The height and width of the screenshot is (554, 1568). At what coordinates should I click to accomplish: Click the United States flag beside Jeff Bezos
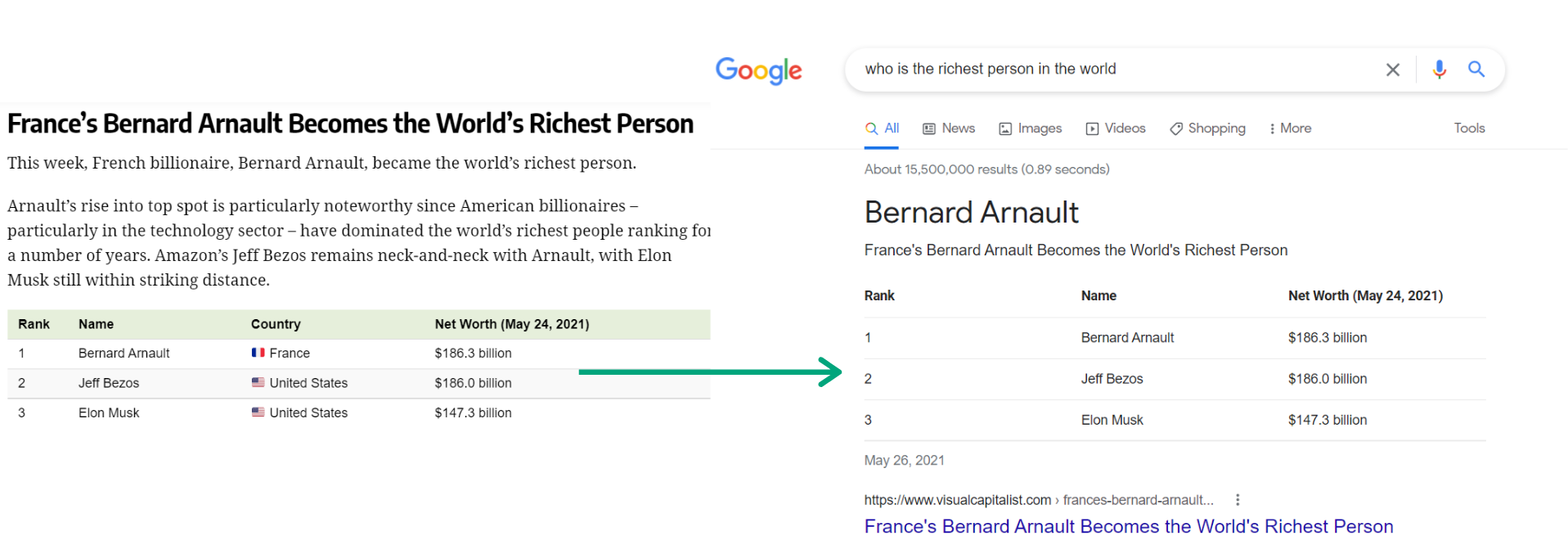tap(258, 382)
